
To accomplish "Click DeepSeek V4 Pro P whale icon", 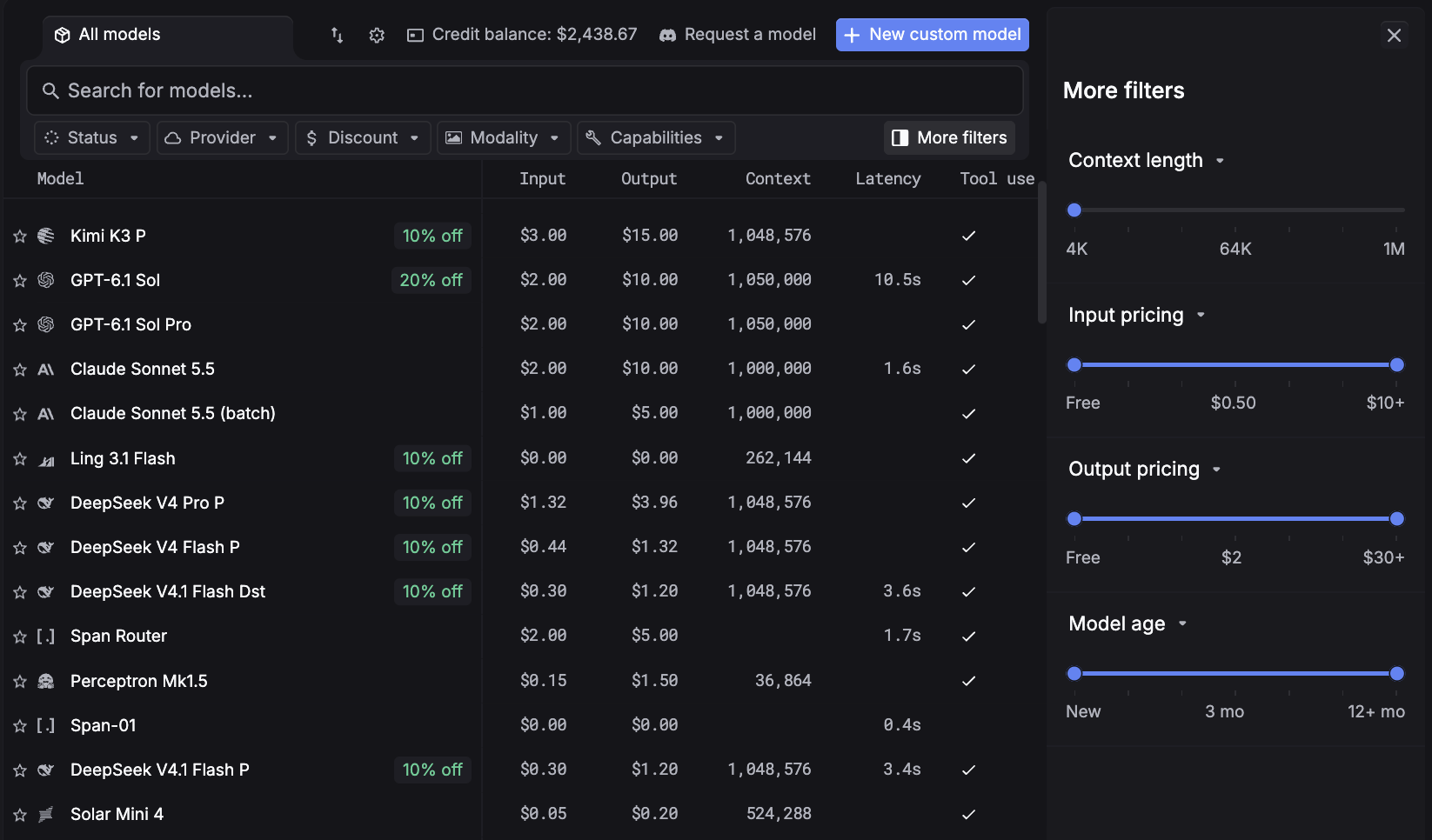I will [46, 503].
